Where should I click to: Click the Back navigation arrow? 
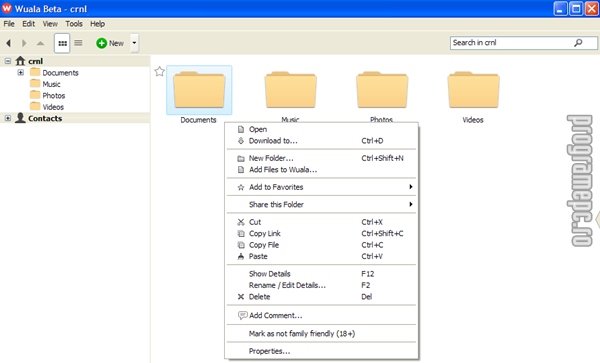pyautogui.click(x=8, y=43)
